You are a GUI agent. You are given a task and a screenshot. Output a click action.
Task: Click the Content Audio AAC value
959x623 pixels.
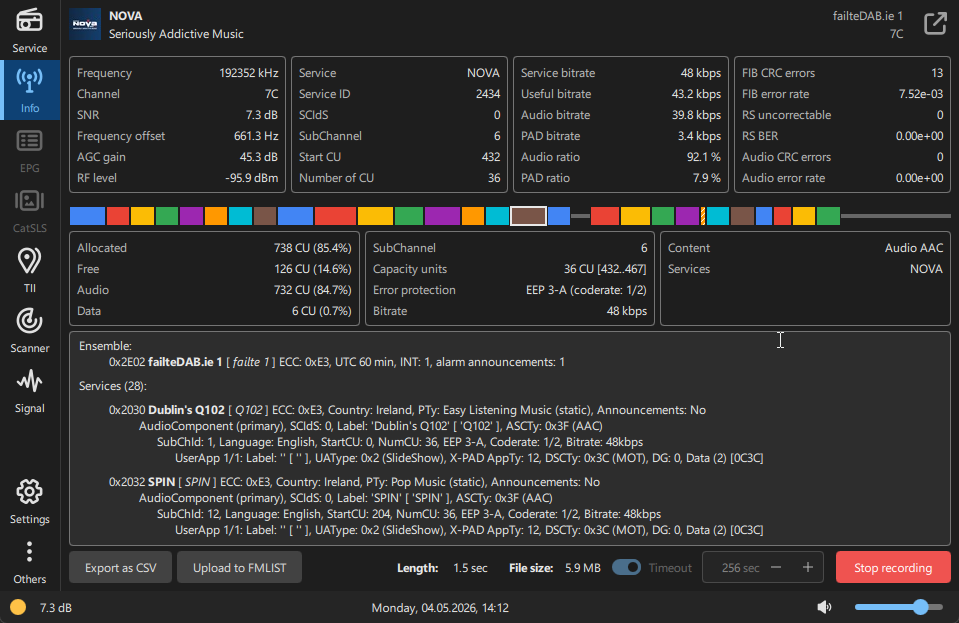pos(914,248)
